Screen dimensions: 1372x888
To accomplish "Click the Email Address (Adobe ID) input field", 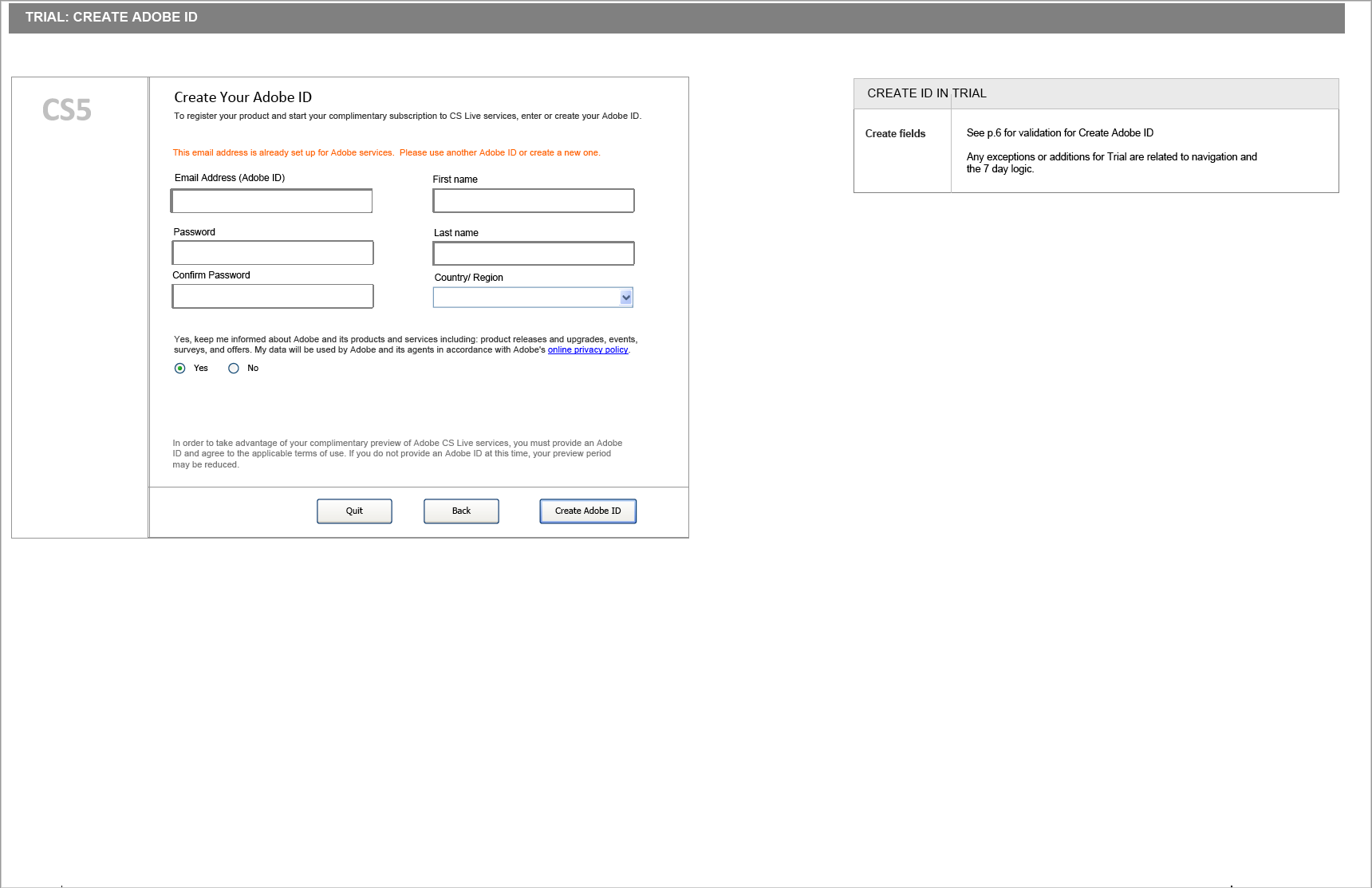I will point(271,201).
